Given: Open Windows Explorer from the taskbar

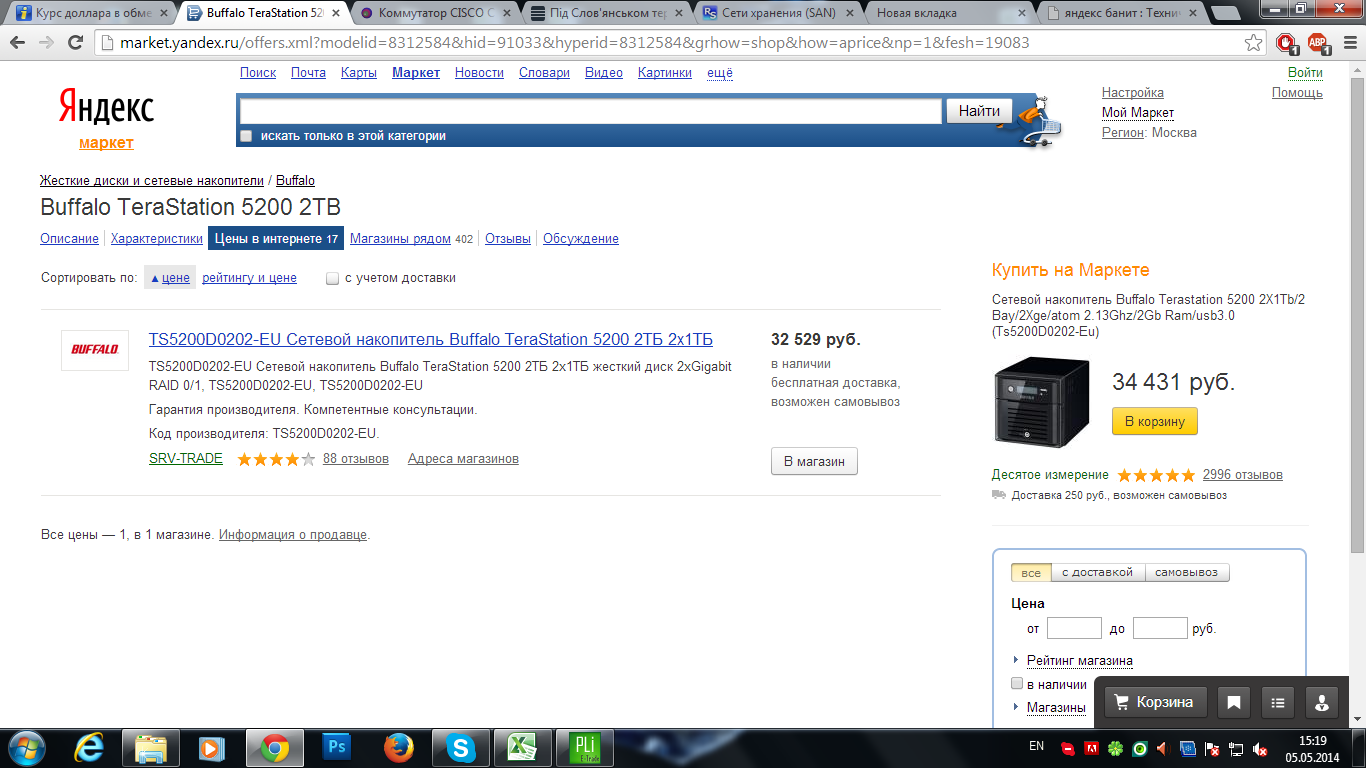Looking at the screenshot, I should click(151, 747).
